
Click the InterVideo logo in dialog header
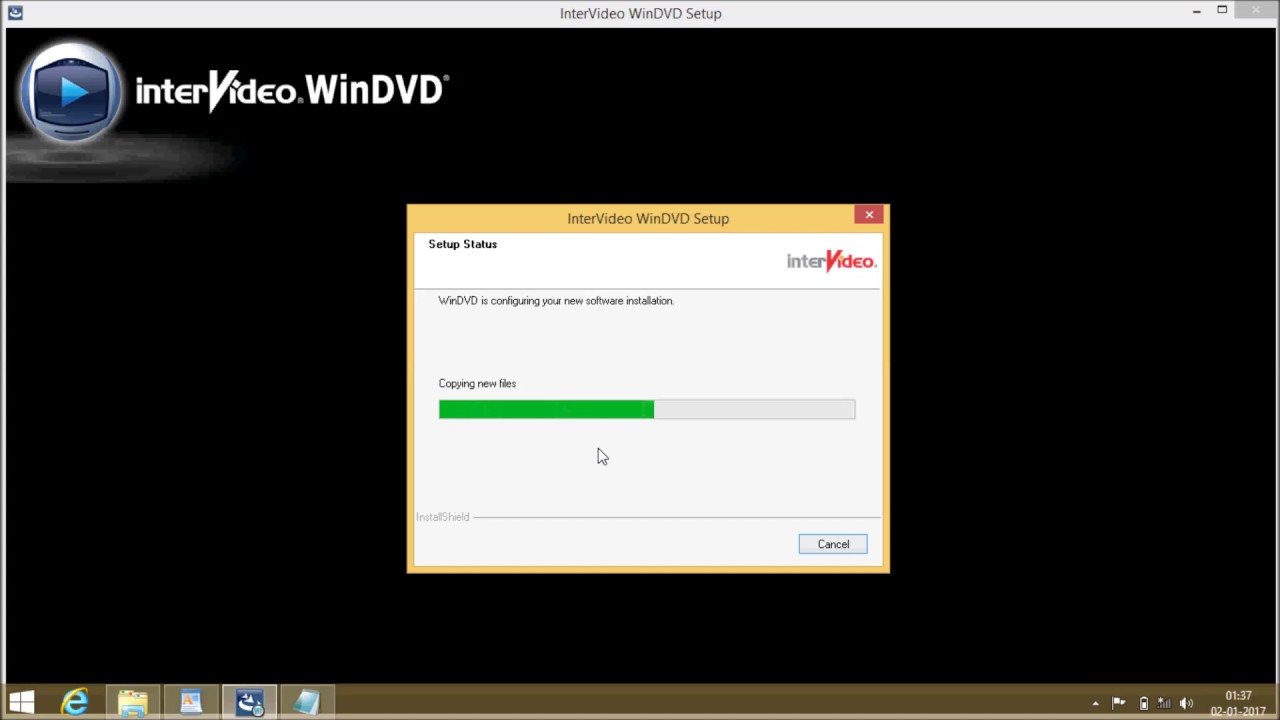coord(831,261)
